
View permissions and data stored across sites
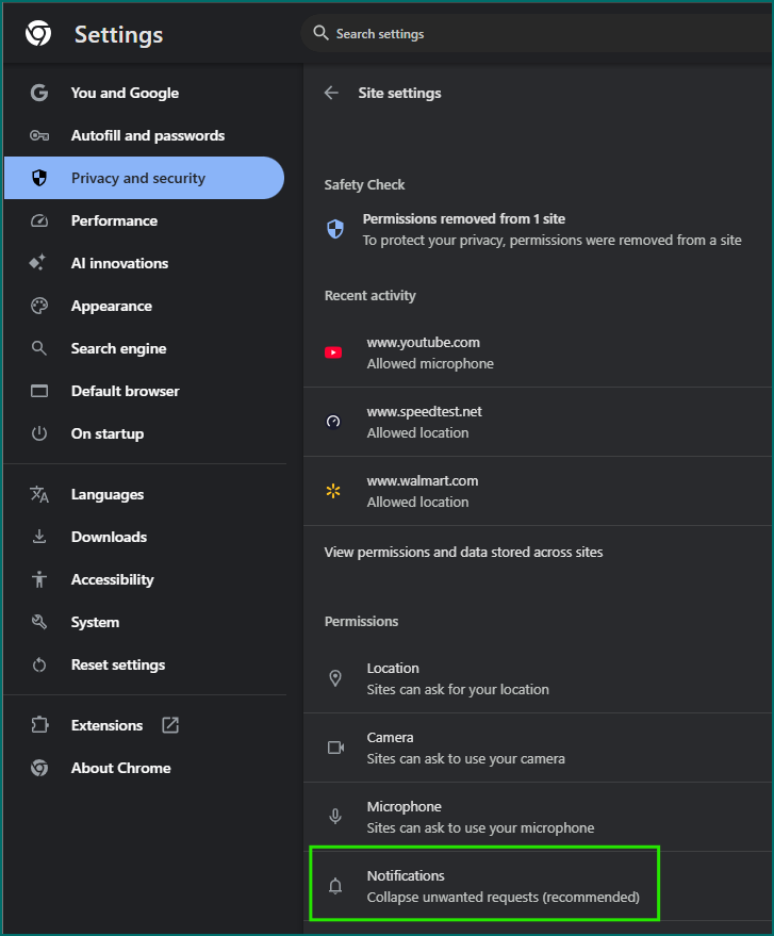pyautogui.click(x=463, y=552)
